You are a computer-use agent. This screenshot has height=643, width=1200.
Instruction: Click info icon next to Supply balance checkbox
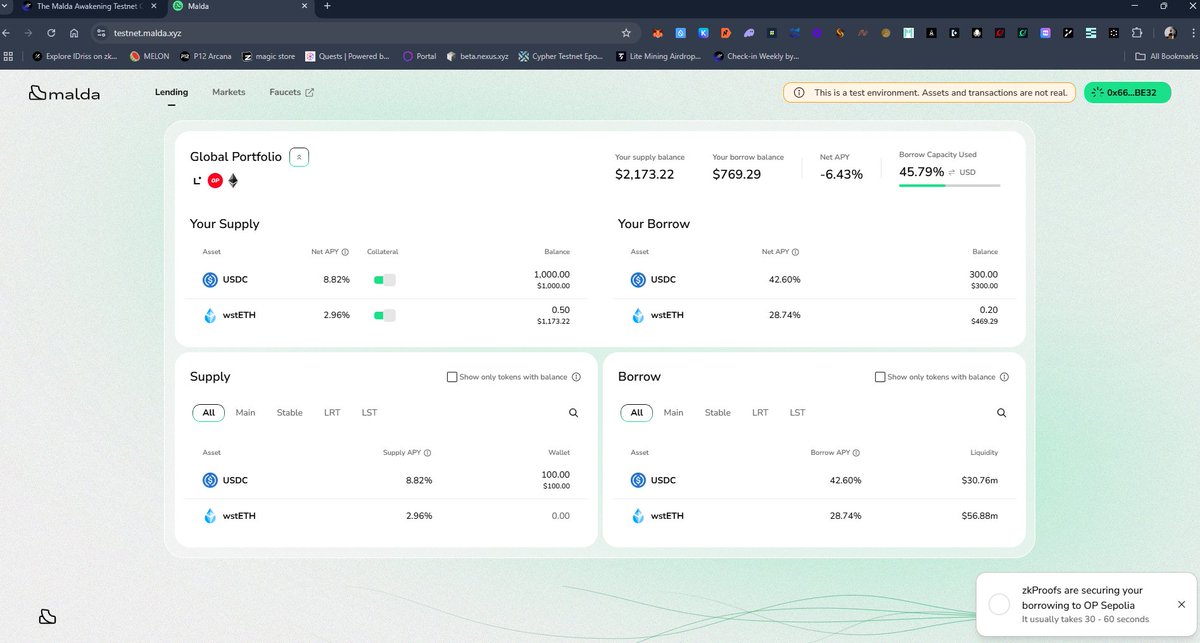point(576,377)
